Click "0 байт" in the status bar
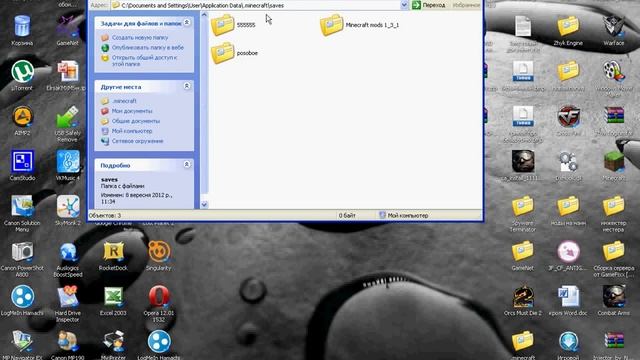The width and height of the screenshot is (640, 360). 347,215
